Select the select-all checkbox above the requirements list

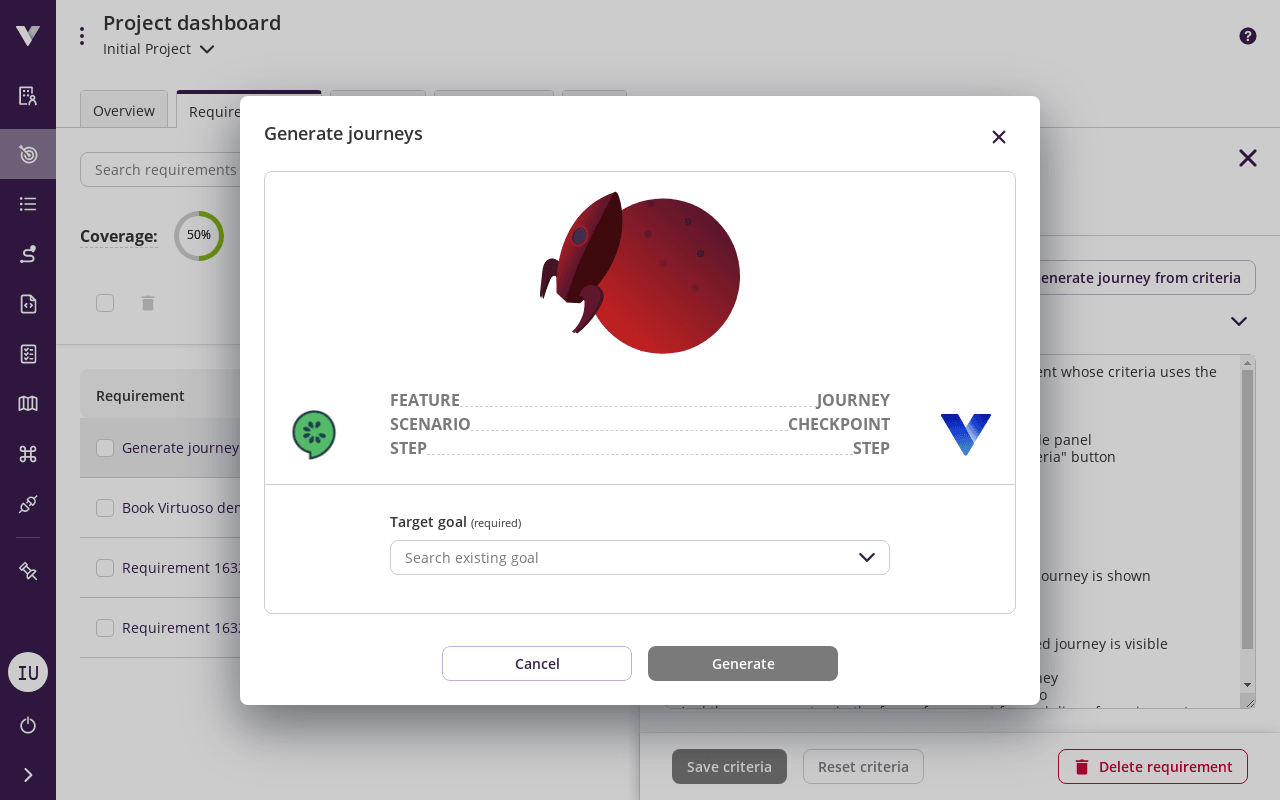click(105, 302)
